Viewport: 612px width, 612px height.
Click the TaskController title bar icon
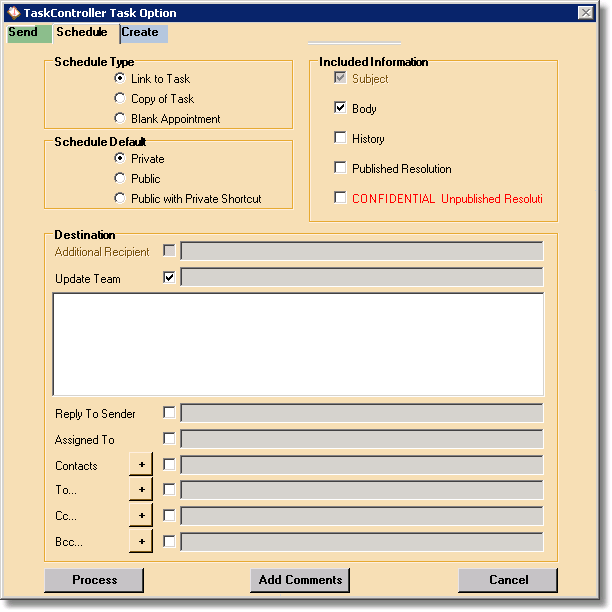tap(13, 13)
